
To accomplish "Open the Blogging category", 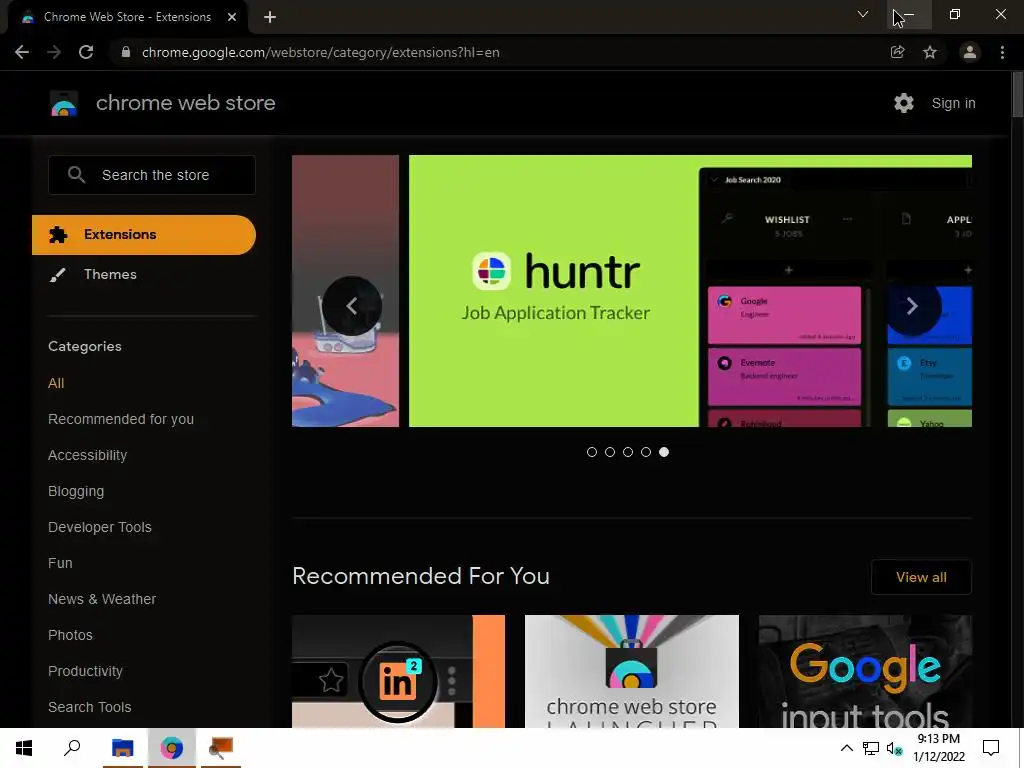I will click(x=76, y=491).
